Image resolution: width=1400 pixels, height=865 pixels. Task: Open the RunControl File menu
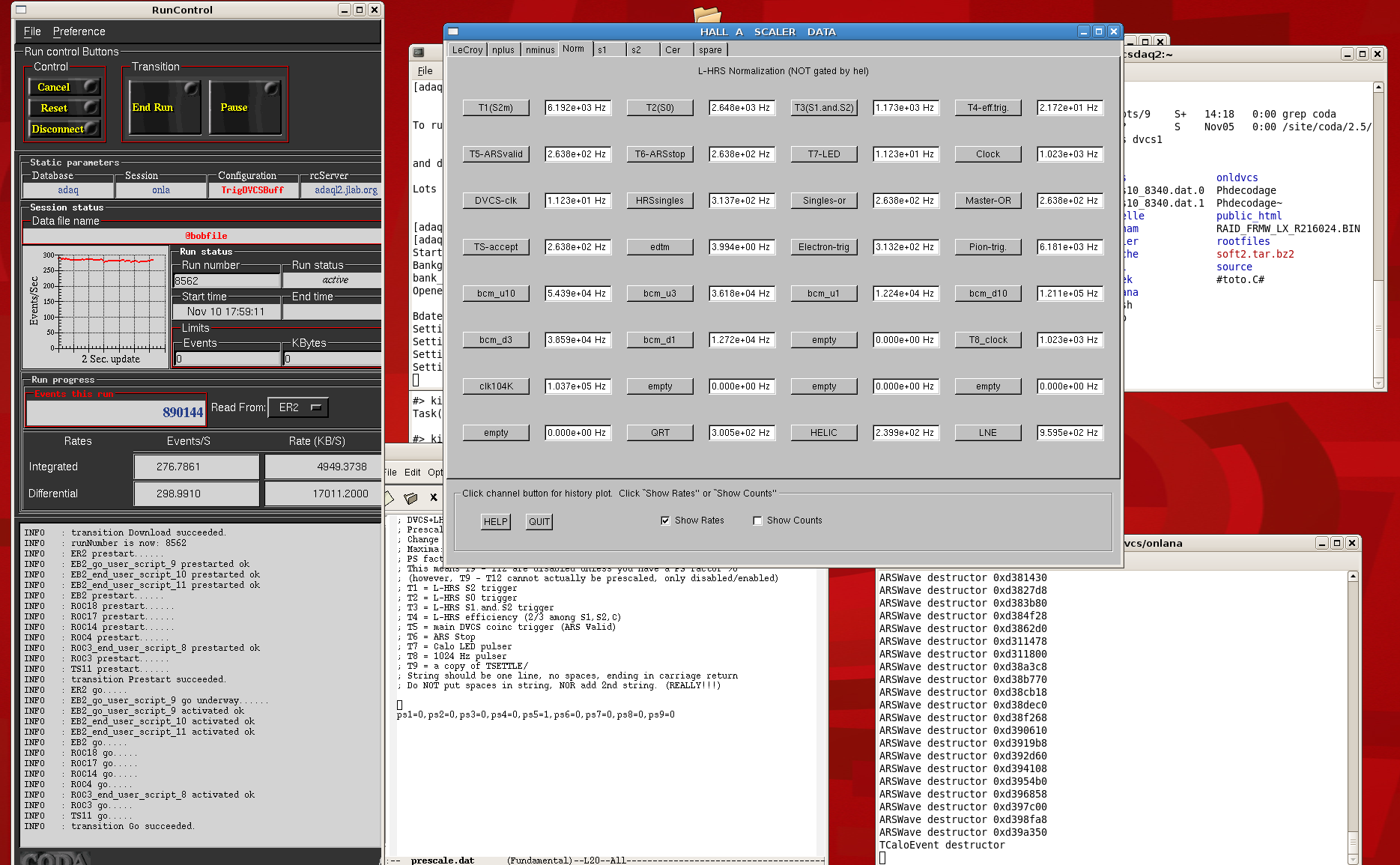(32, 31)
